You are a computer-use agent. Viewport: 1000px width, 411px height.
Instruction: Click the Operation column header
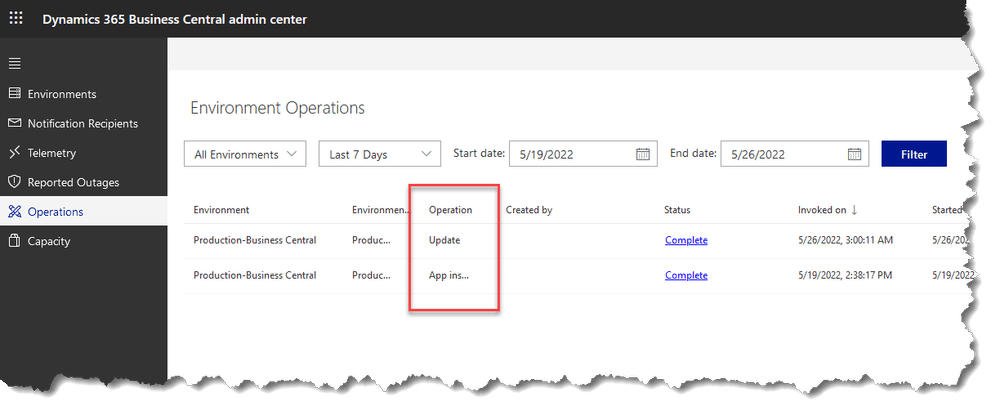pyautogui.click(x=450, y=210)
